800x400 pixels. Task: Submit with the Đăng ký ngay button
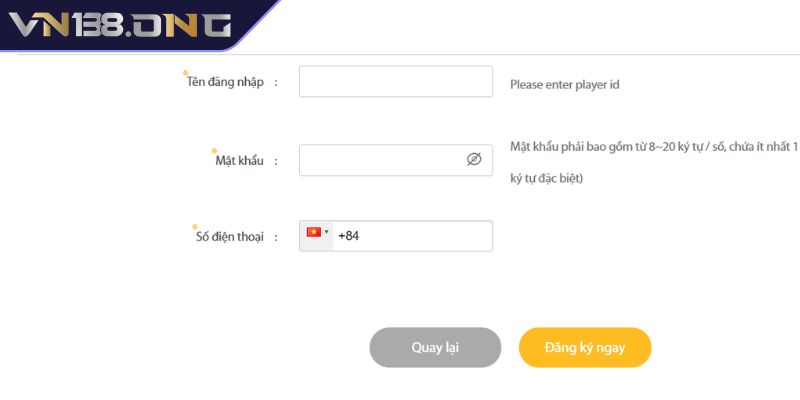point(585,347)
